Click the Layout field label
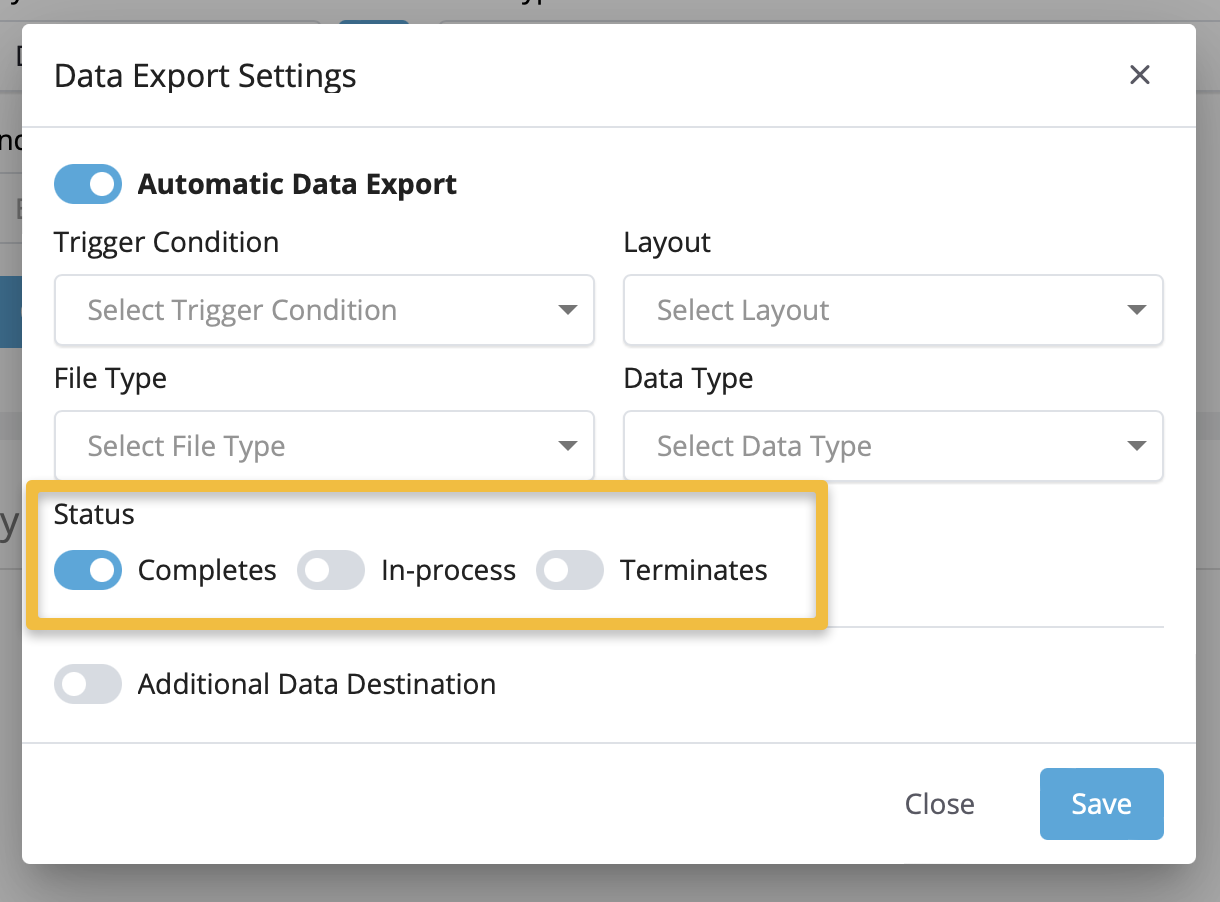The image size is (1220, 902). (x=667, y=243)
